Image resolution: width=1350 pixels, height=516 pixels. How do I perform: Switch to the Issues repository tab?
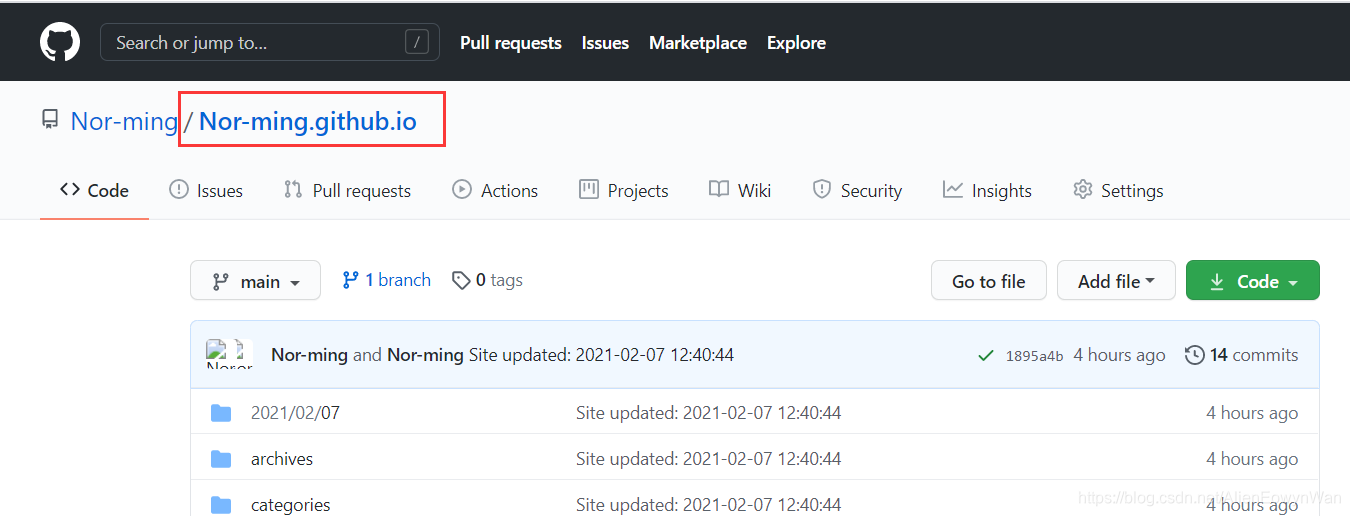tap(206, 190)
